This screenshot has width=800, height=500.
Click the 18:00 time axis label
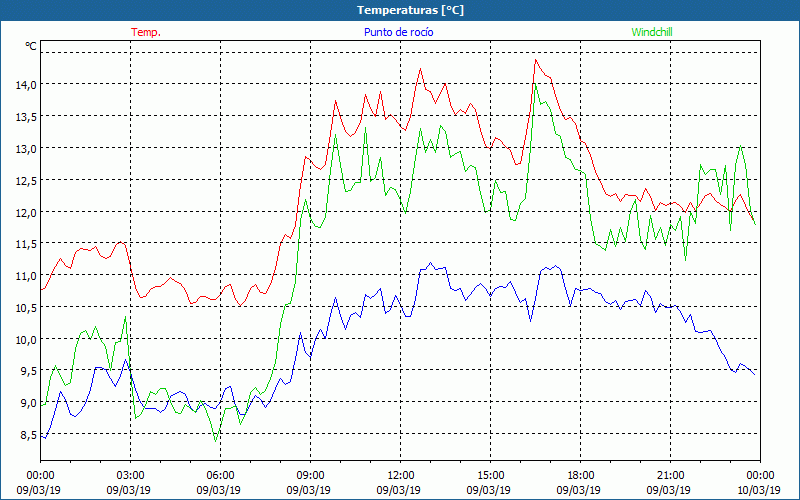click(581, 476)
